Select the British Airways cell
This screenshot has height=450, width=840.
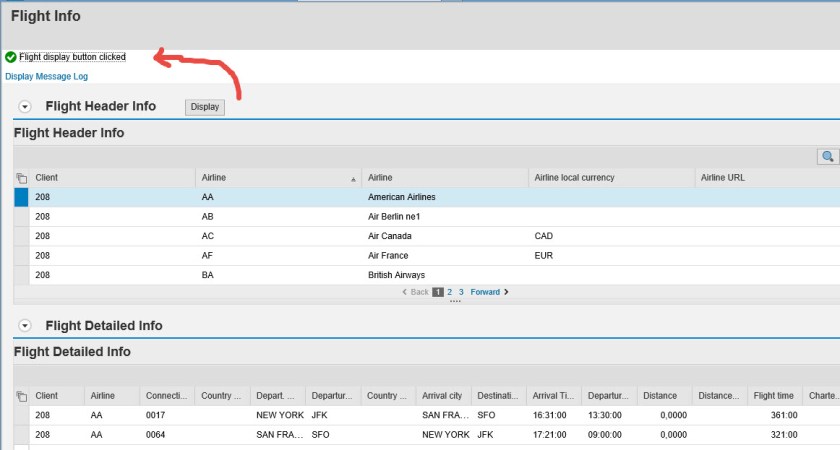[397, 275]
